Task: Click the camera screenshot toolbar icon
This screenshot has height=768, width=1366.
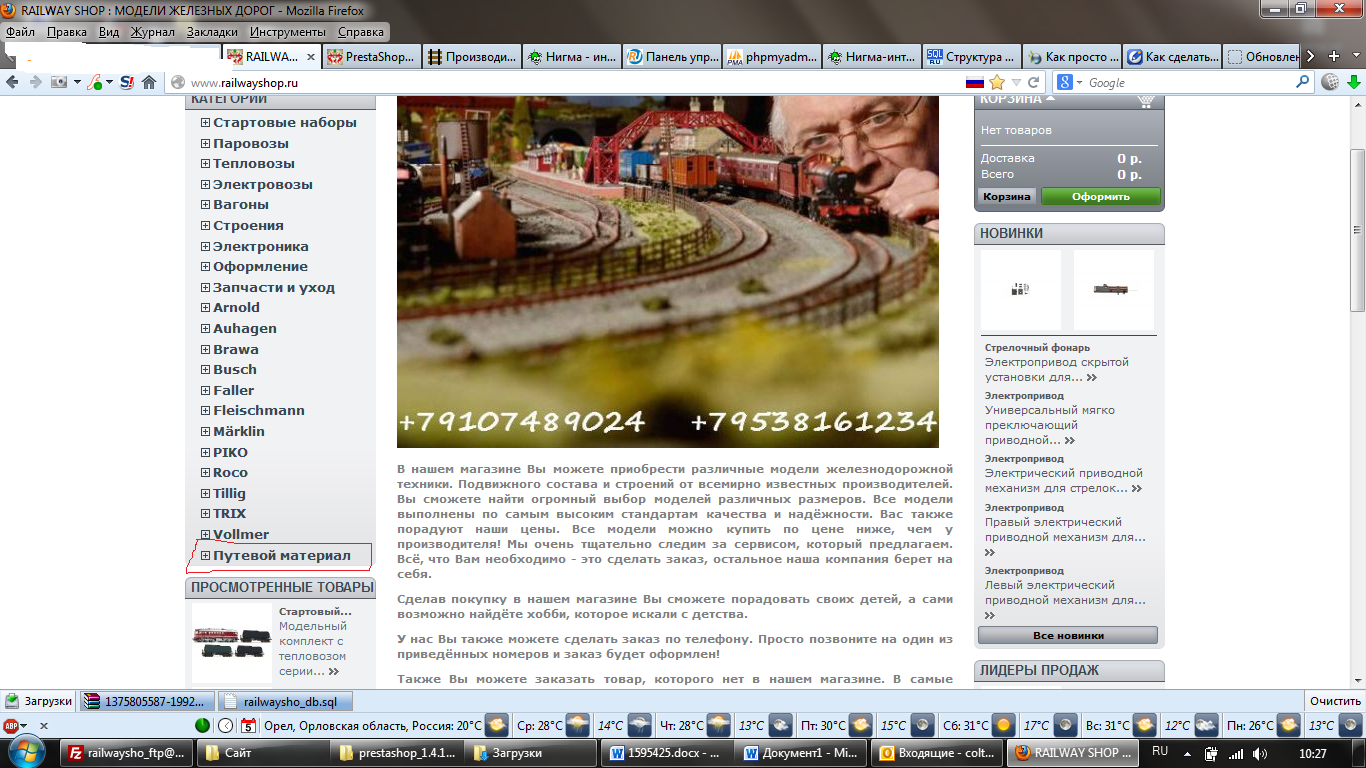Action: pyautogui.click(x=59, y=82)
